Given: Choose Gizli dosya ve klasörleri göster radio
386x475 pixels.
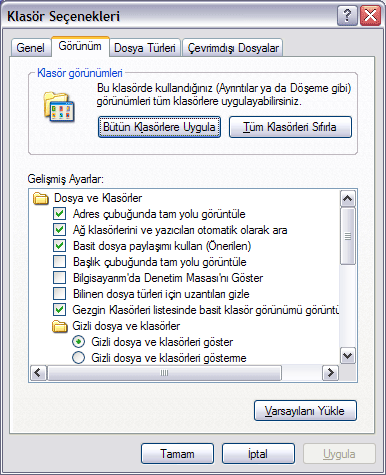Looking at the screenshot, I should (x=79, y=342).
